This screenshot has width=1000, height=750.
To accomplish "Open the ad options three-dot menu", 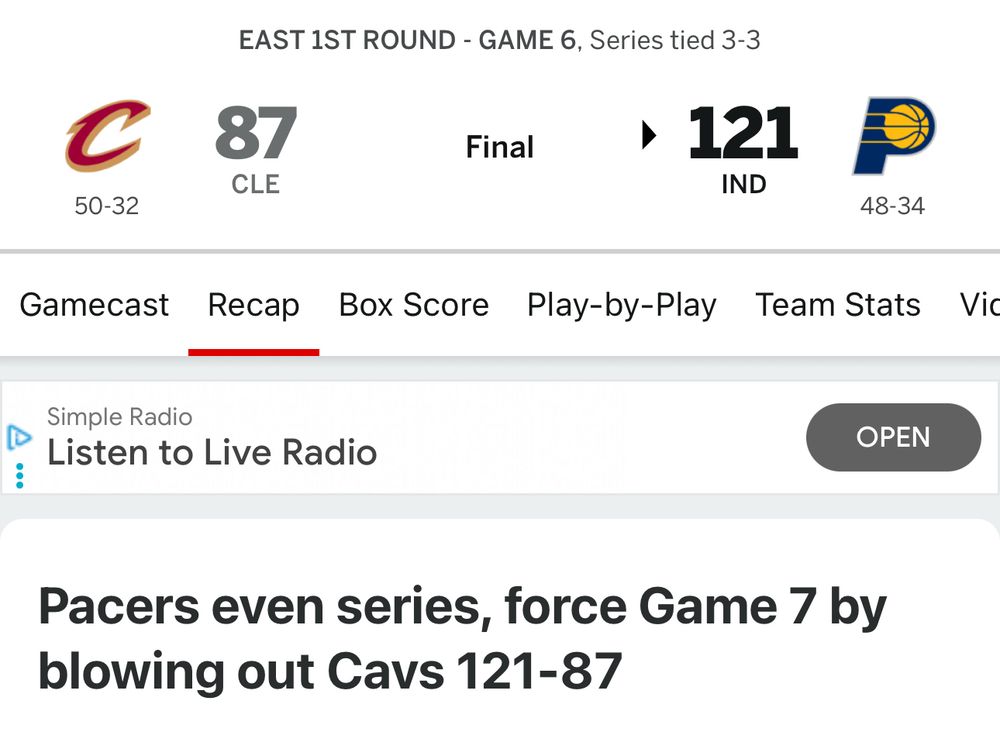I will (x=18, y=475).
